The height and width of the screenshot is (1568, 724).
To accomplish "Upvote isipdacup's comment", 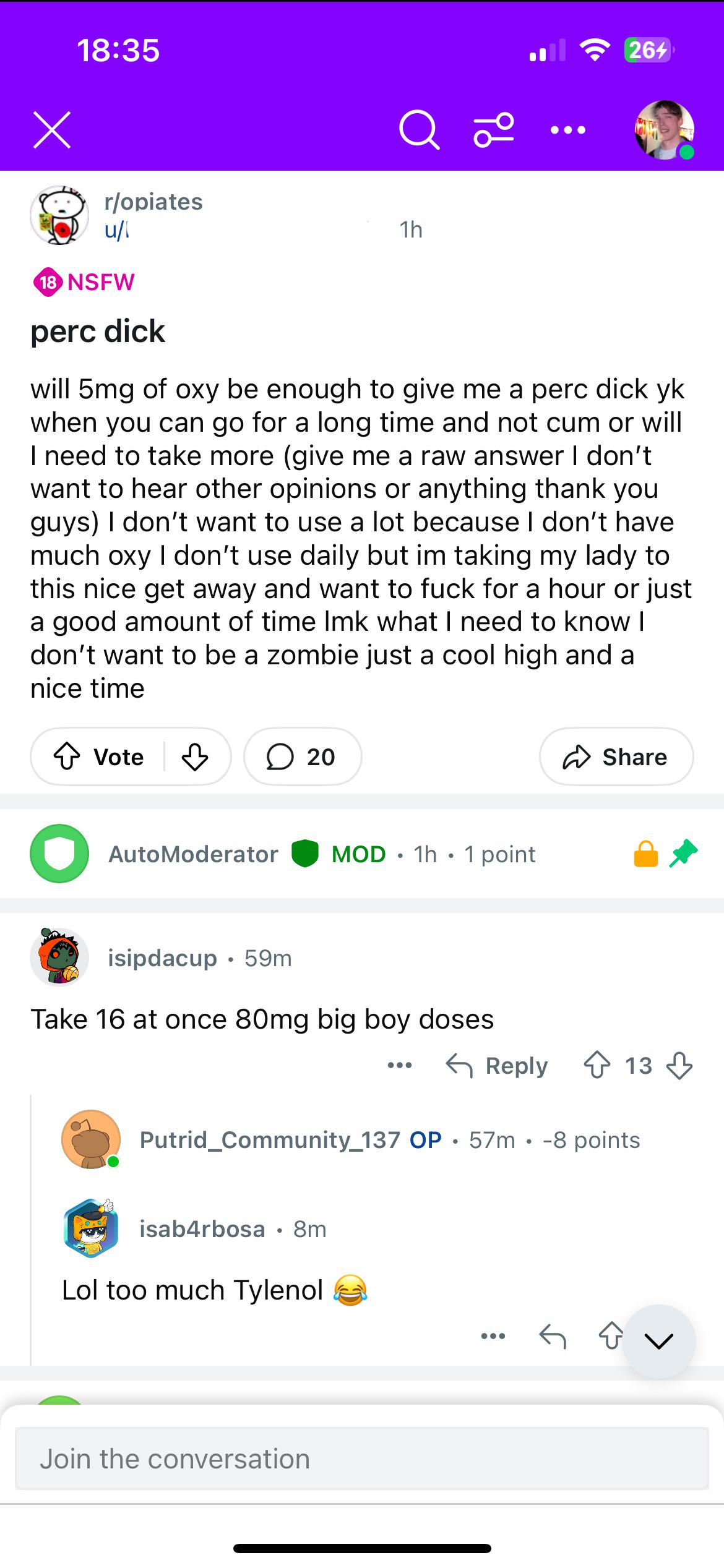I will click(x=597, y=1066).
